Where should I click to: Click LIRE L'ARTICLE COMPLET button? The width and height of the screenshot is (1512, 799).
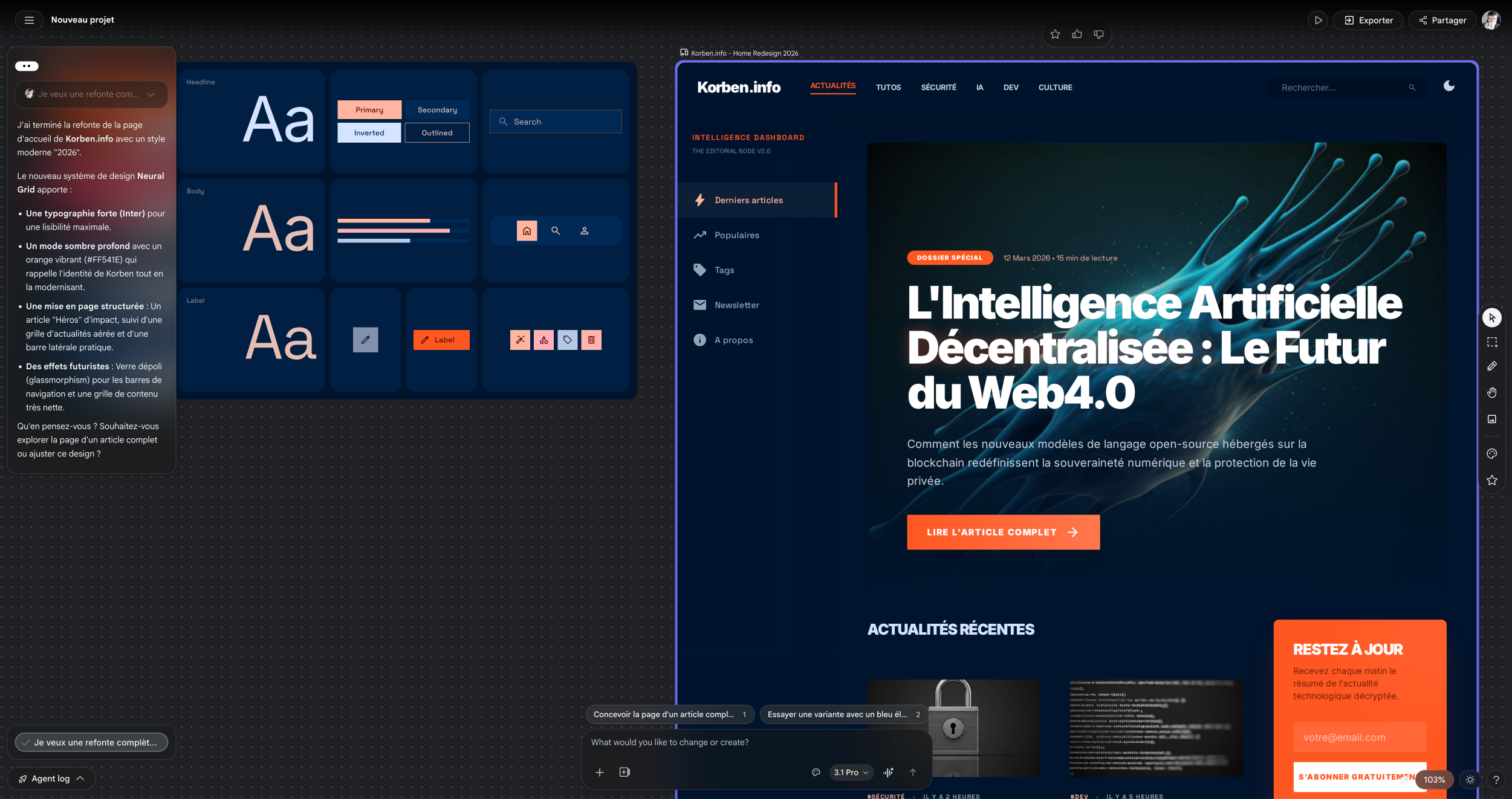click(x=1002, y=532)
